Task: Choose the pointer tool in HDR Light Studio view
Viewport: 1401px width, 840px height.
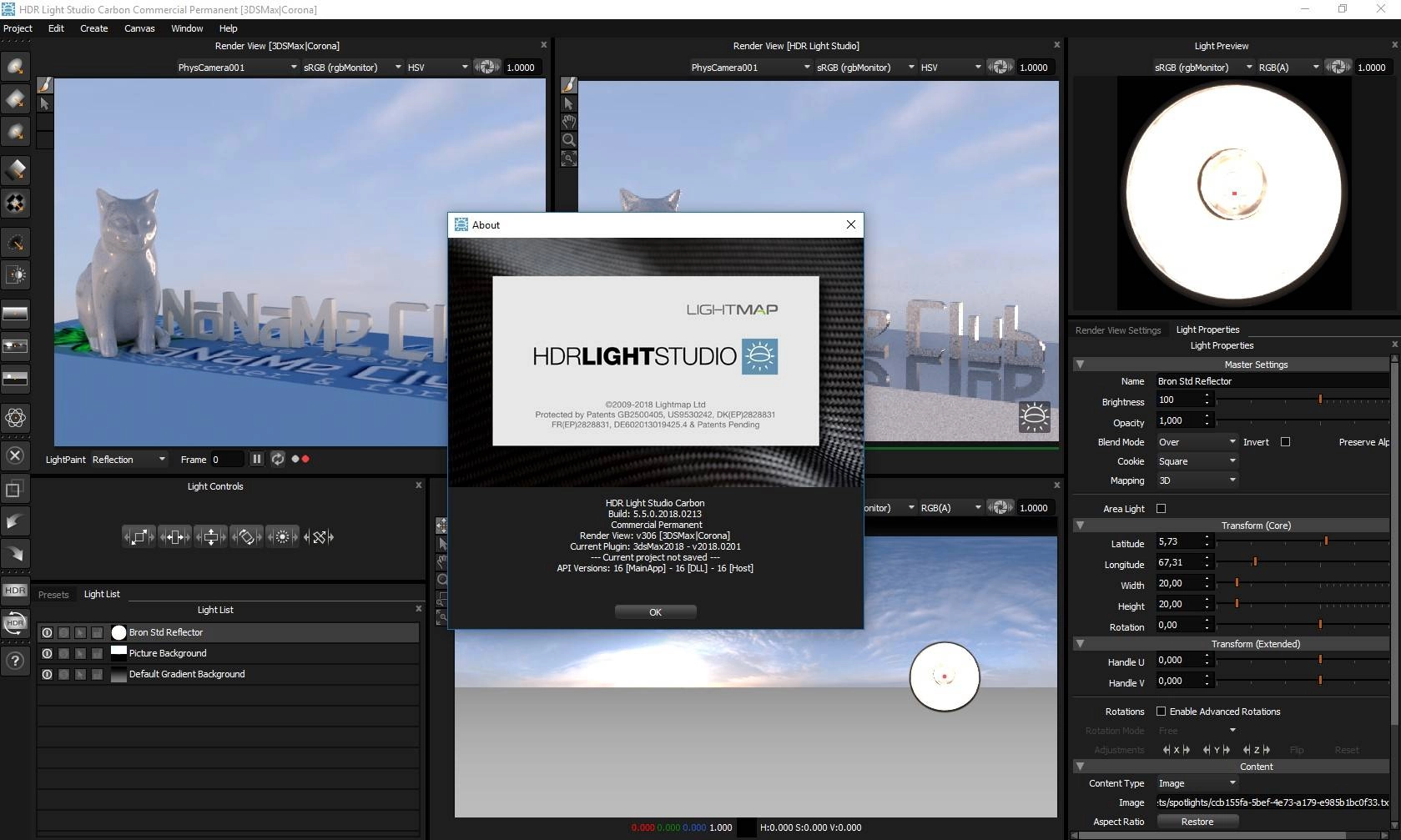Action: [x=568, y=103]
